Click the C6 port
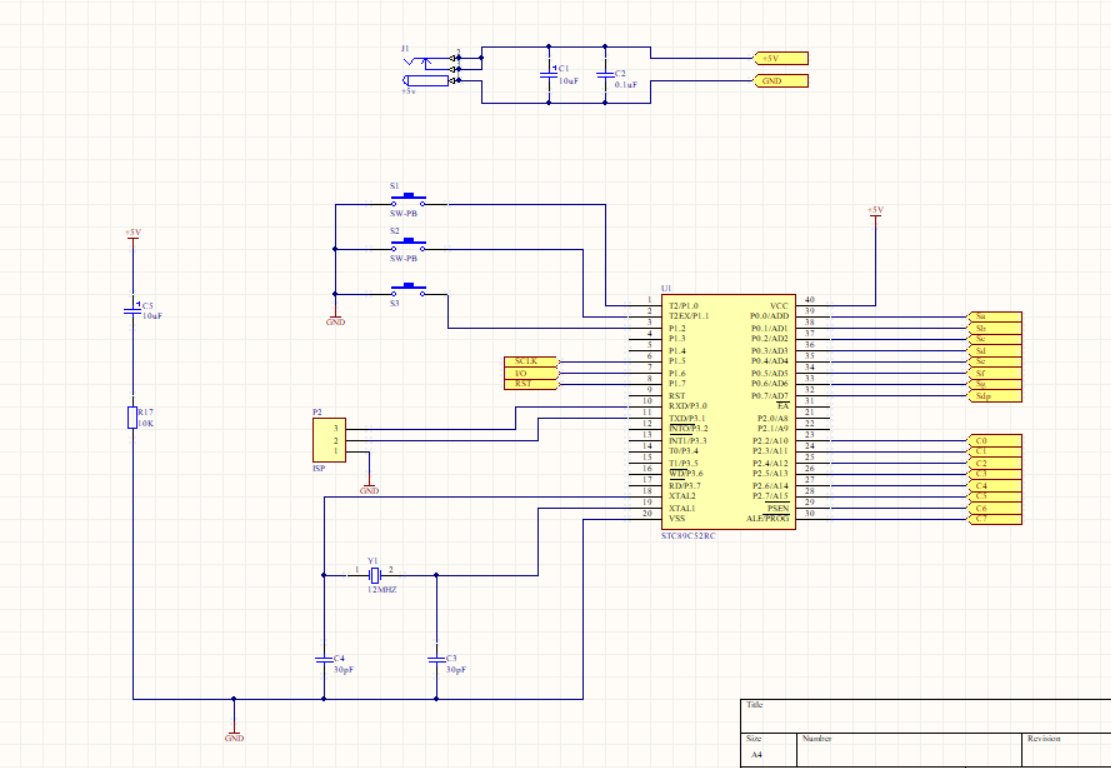This screenshot has width=1111, height=768. 994,508
